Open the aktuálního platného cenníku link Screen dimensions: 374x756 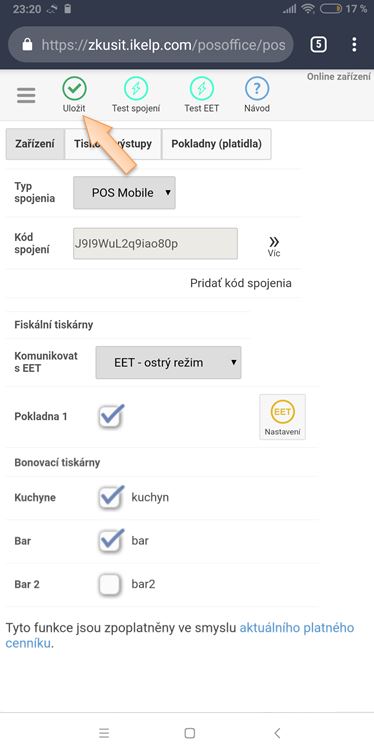click(x=180, y=635)
